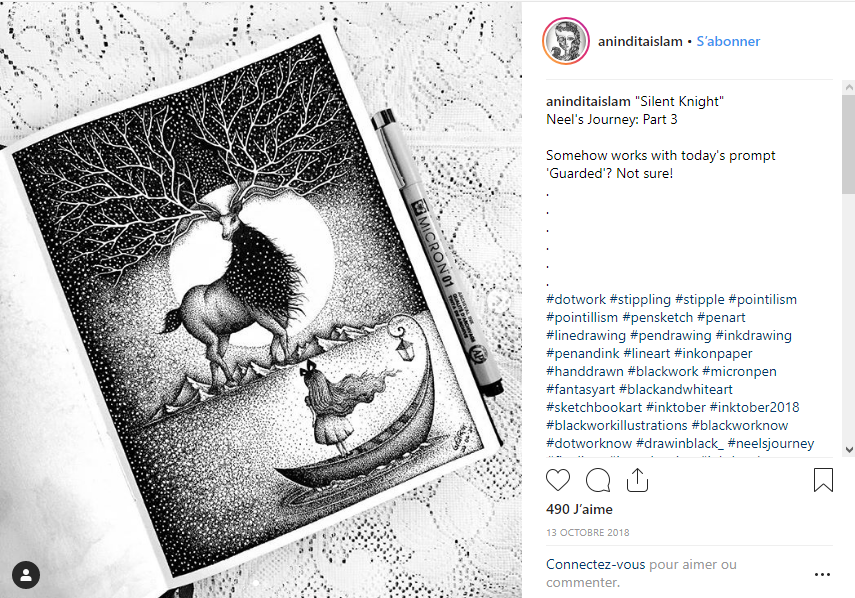Click the caption scrollbar up arrow

pos(848,87)
